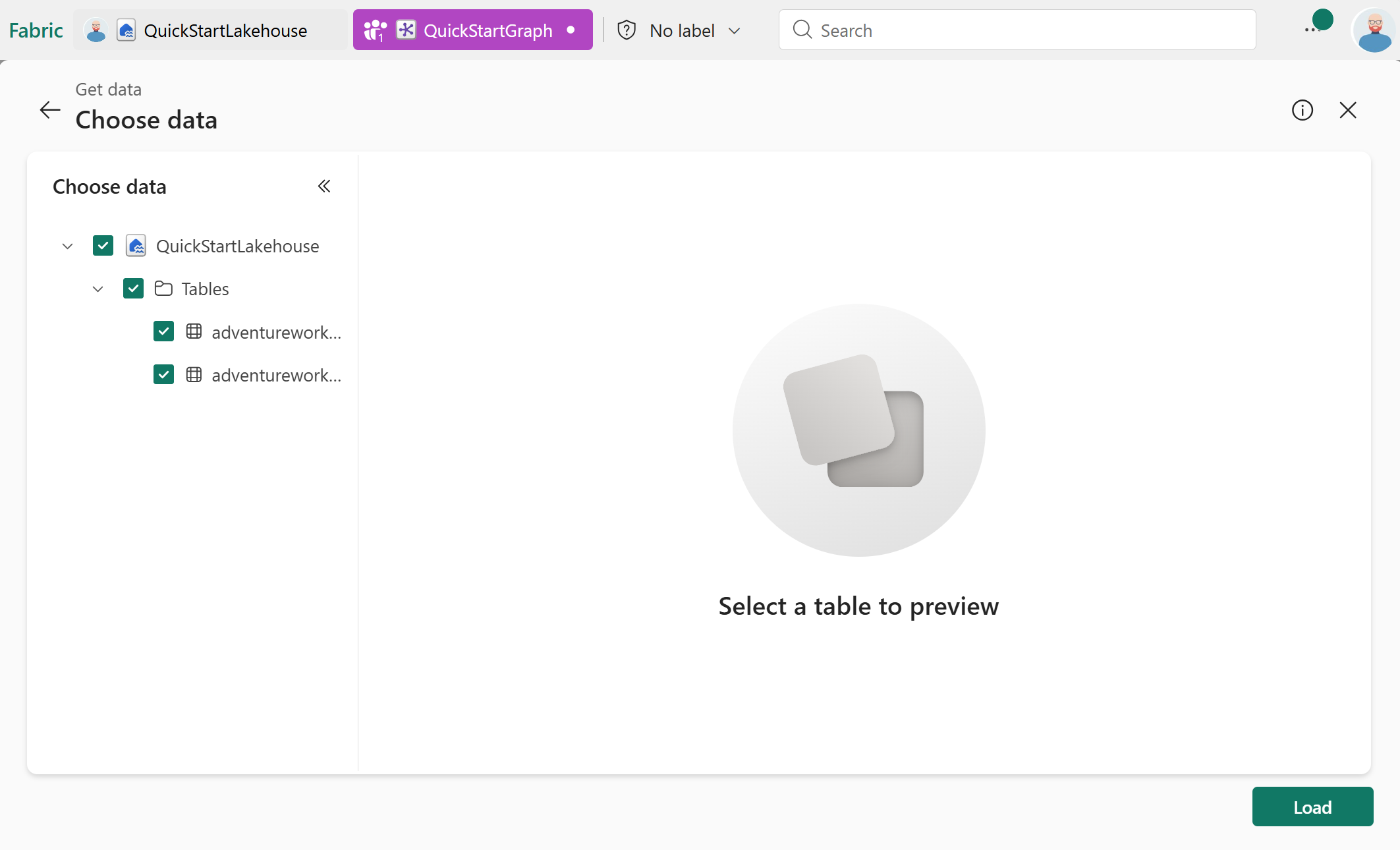Open the user profile avatar
The height and width of the screenshot is (850, 1400).
point(1374,30)
